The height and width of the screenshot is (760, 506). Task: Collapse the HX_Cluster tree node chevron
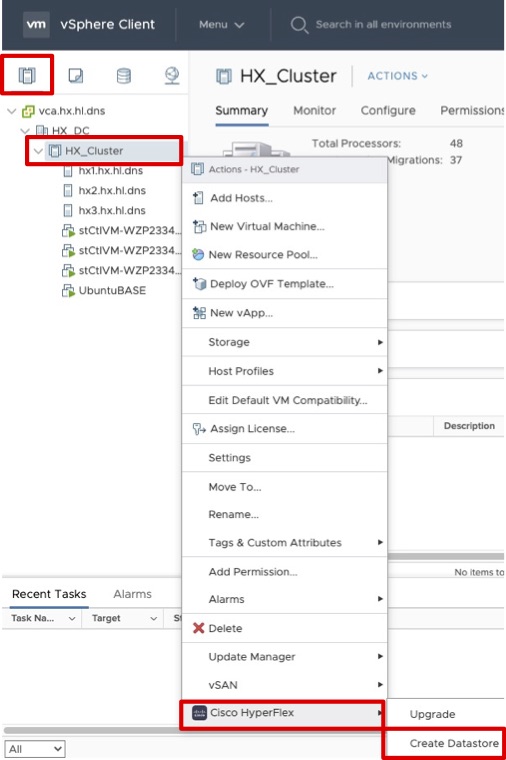38,151
